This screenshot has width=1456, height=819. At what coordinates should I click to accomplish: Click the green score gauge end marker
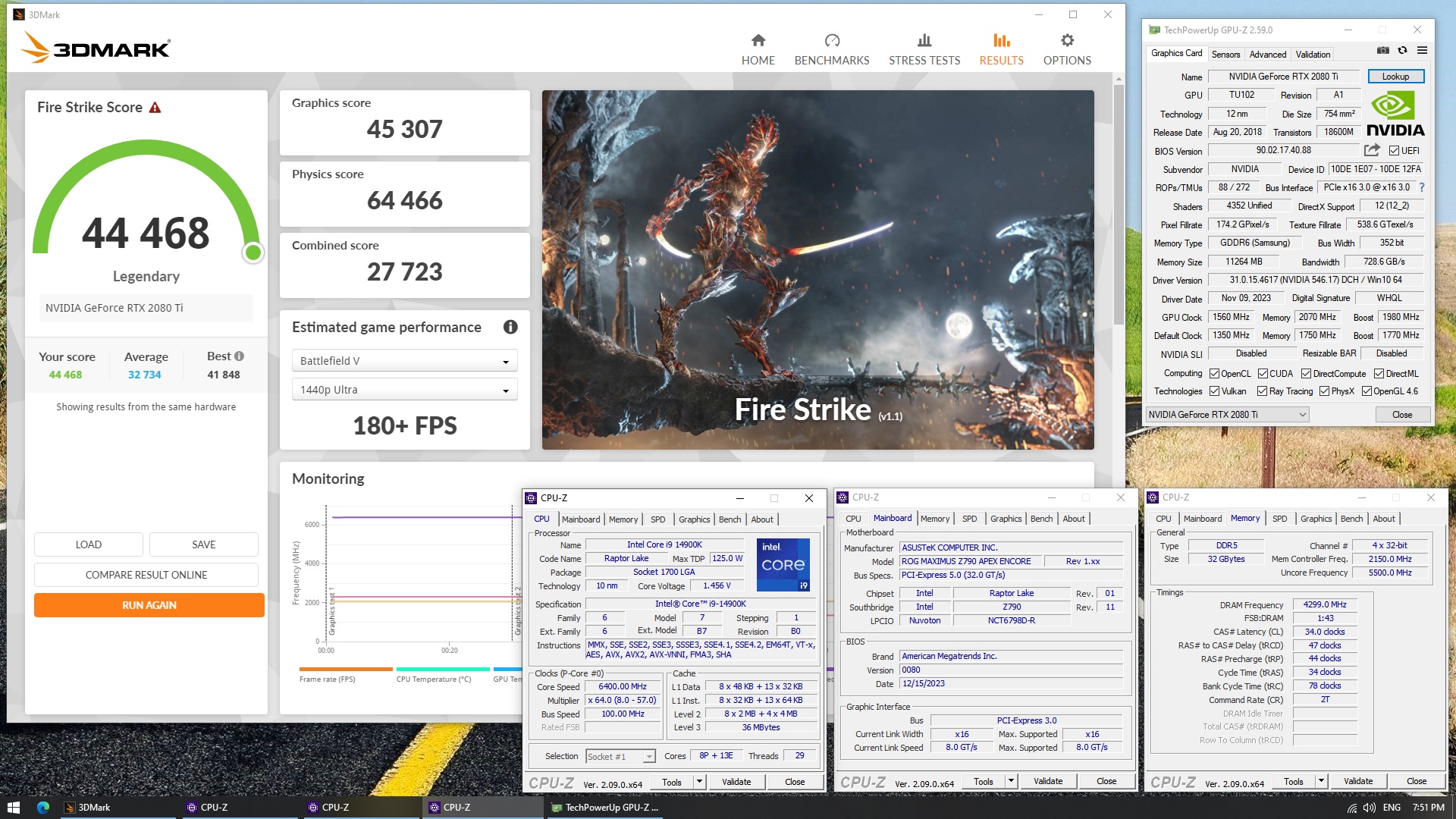(x=253, y=253)
